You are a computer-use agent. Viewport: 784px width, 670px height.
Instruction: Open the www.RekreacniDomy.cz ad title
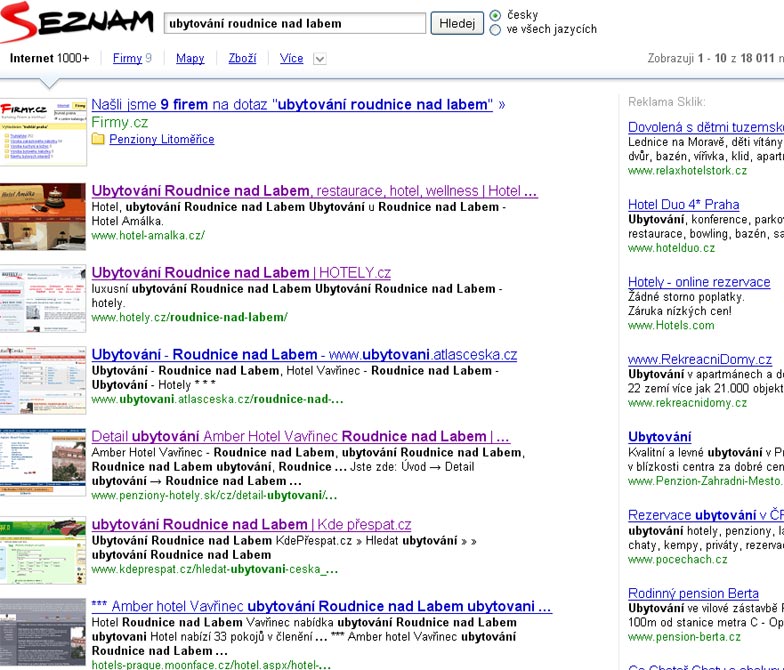coord(700,360)
